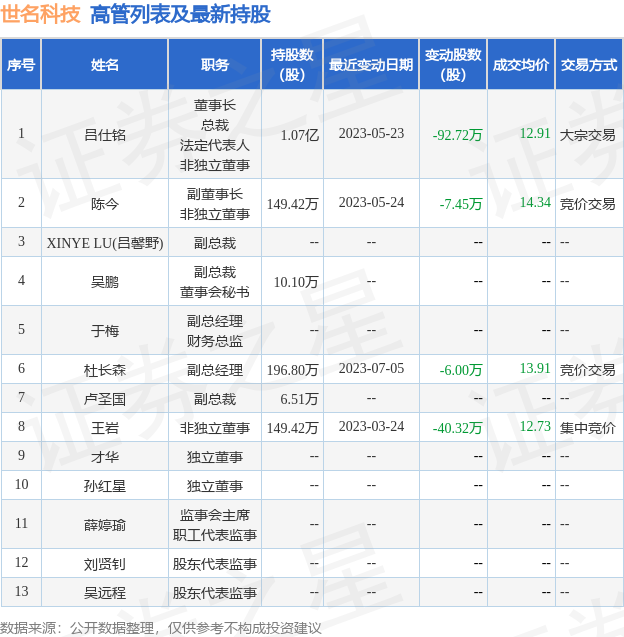Image resolution: width=624 pixels, height=637 pixels.
Task: Select the name 吕仕铭
Action: click(x=105, y=135)
